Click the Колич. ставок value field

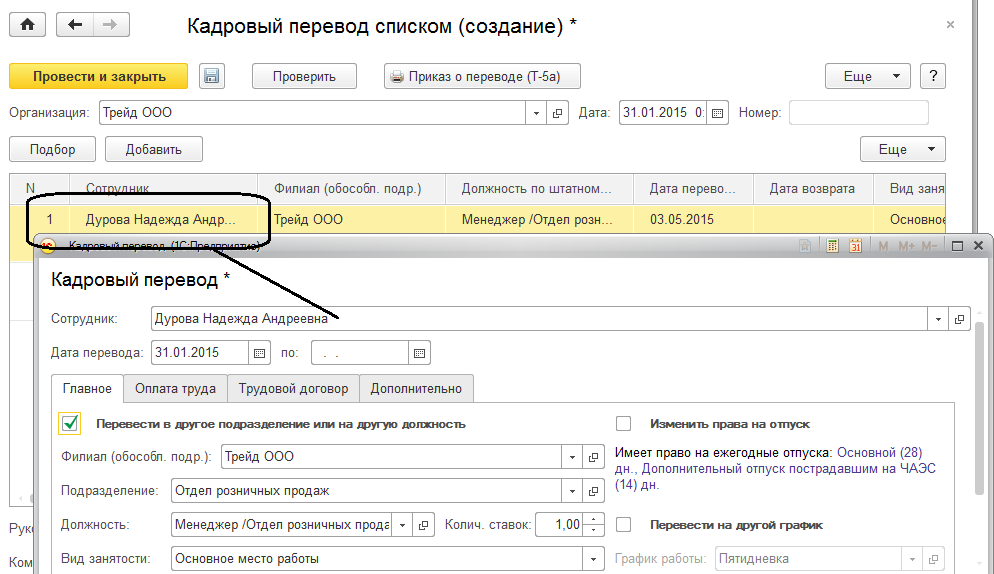[x=559, y=525]
